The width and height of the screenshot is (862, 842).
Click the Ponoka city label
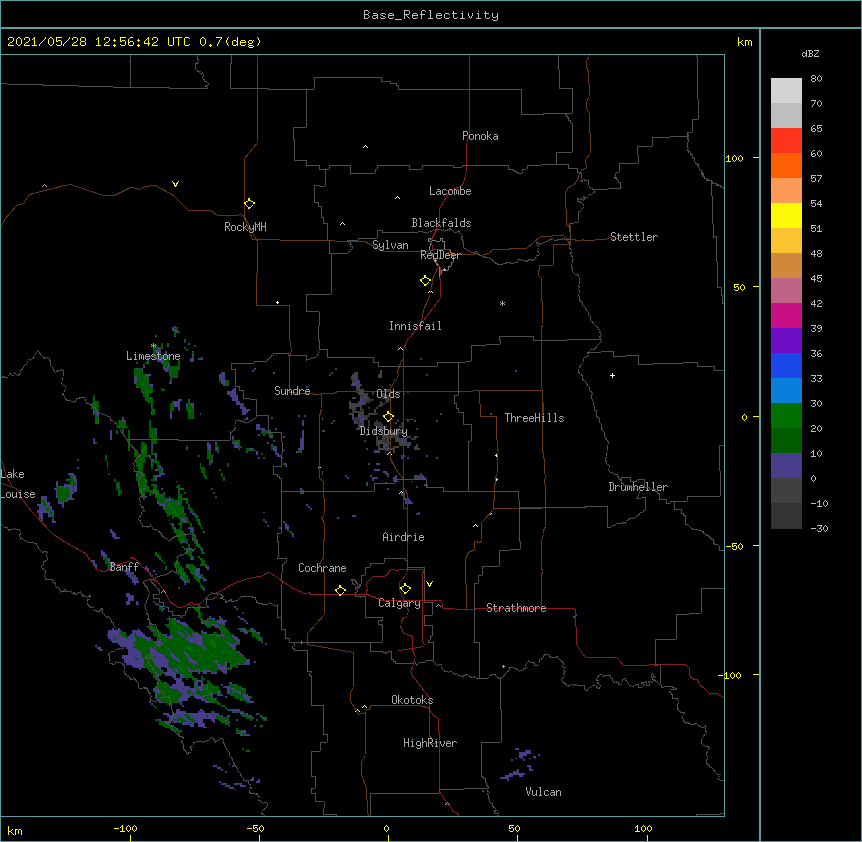click(x=480, y=136)
